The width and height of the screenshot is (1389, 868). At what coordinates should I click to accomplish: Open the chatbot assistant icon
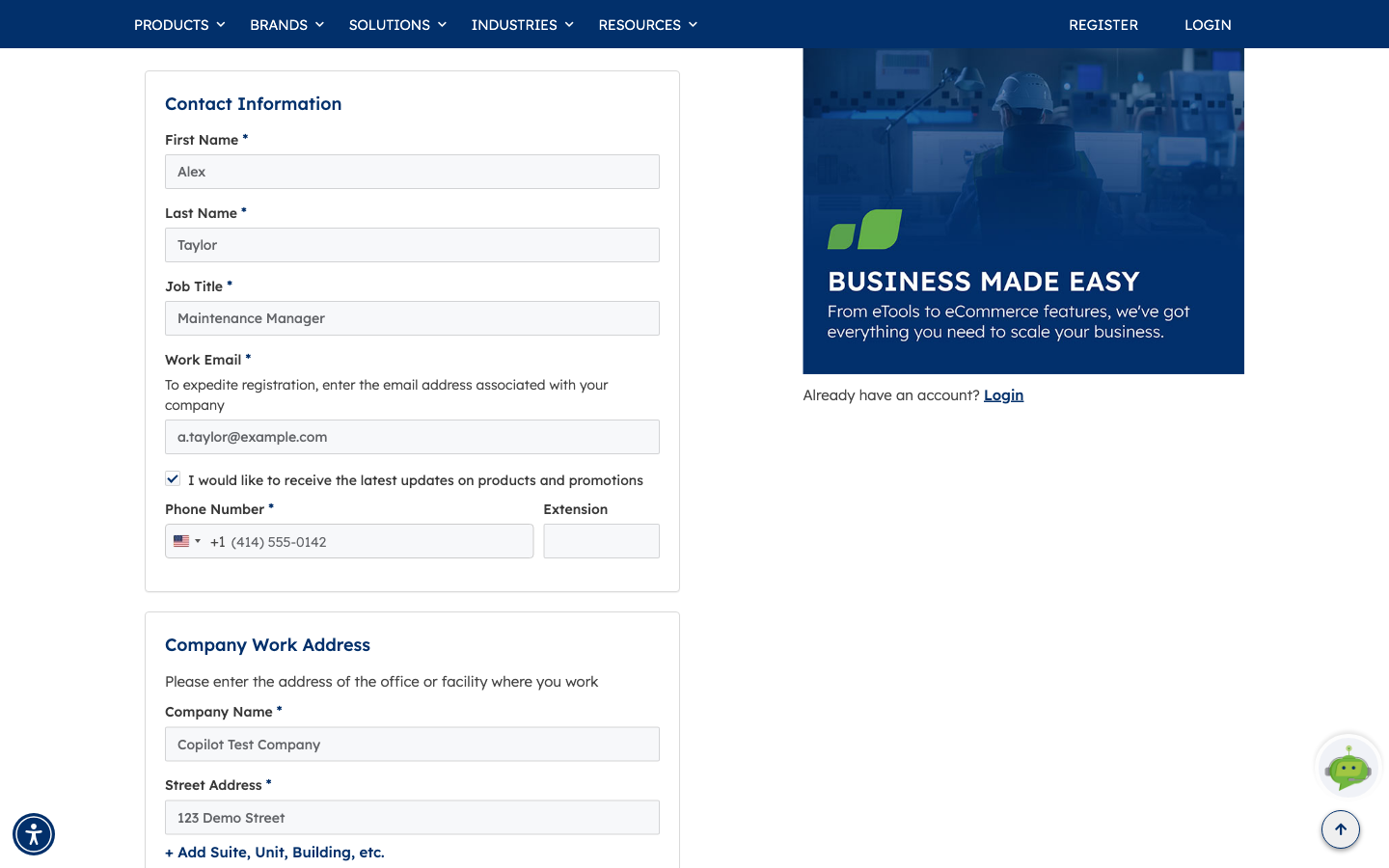click(x=1348, y=768)
